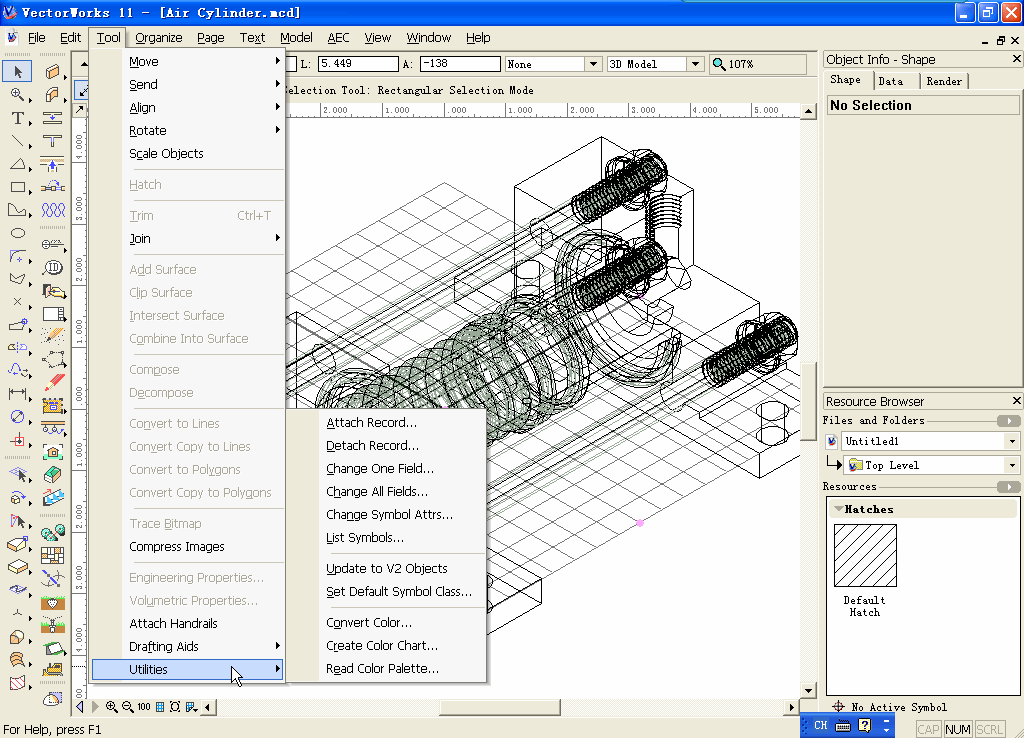Close the Resource Browser panel
Viewport: 1024px width, 738px height.
(x=1016, y=400)
